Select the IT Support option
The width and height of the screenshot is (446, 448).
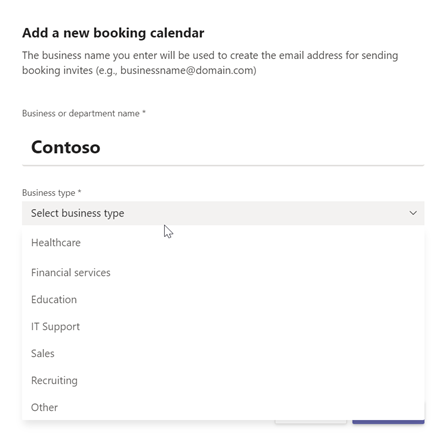(223, 326)
